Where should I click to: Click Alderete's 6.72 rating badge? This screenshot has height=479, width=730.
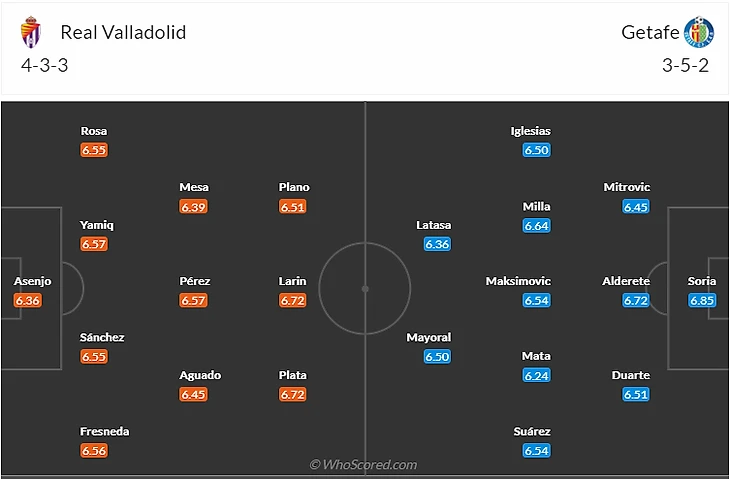(x=636, y=300)
